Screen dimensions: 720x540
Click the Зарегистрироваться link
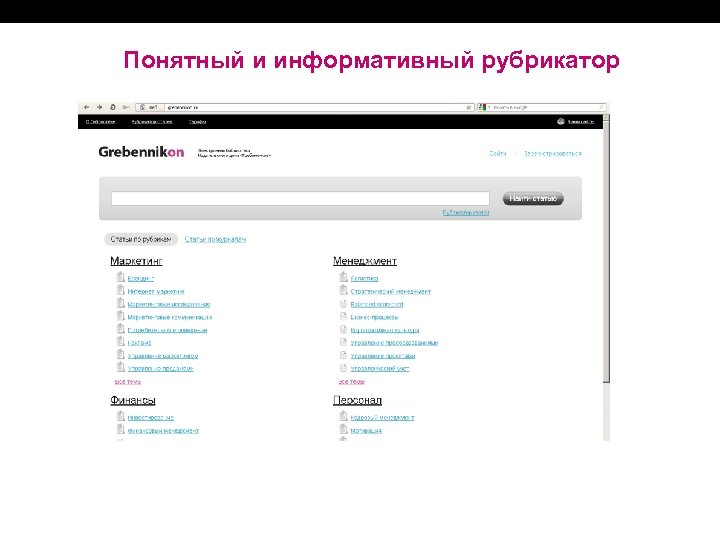point(553,153)
